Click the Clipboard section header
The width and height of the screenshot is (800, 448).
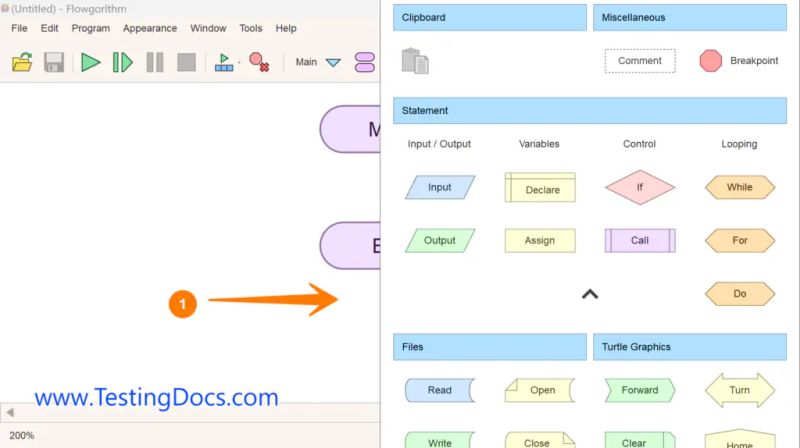(x=490, y=17)
